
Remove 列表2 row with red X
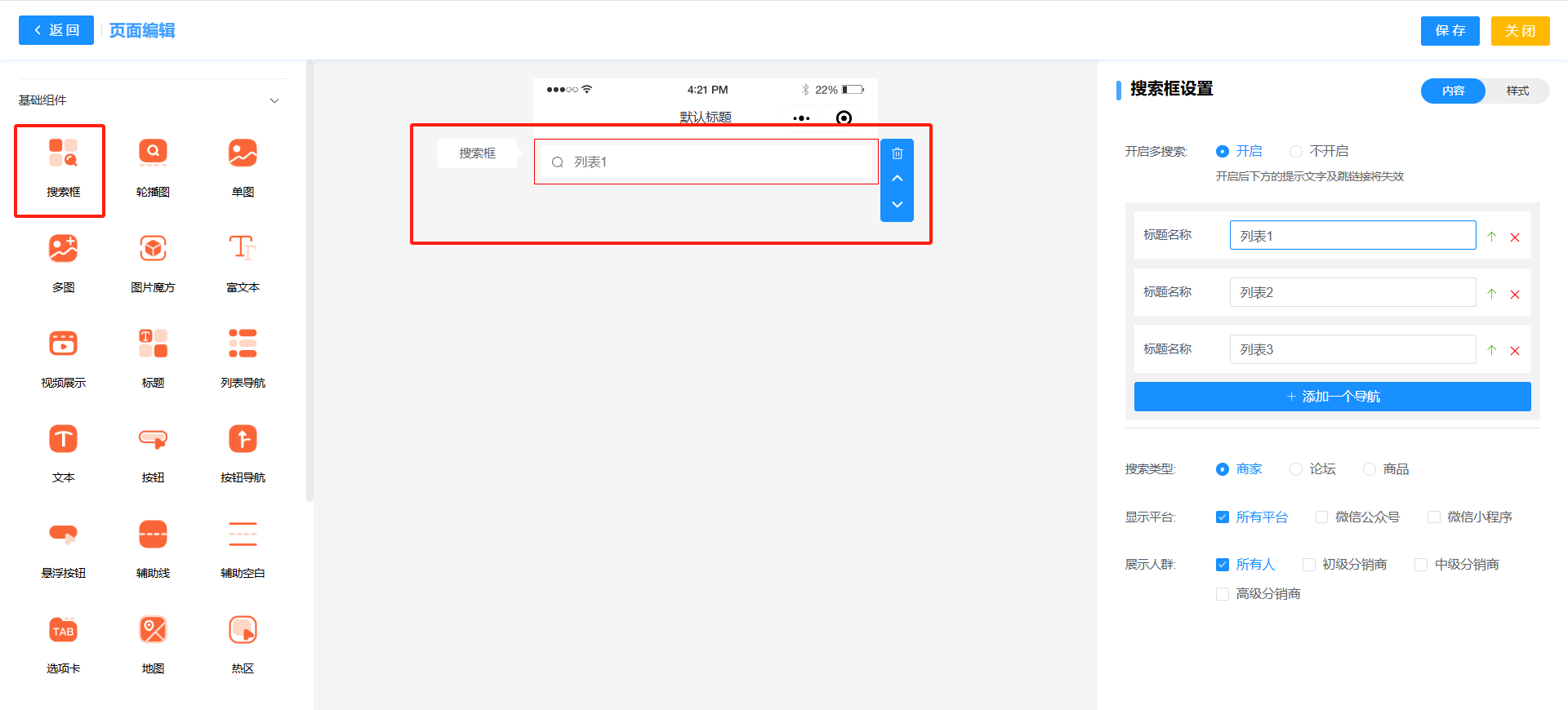pos(1514,295)
